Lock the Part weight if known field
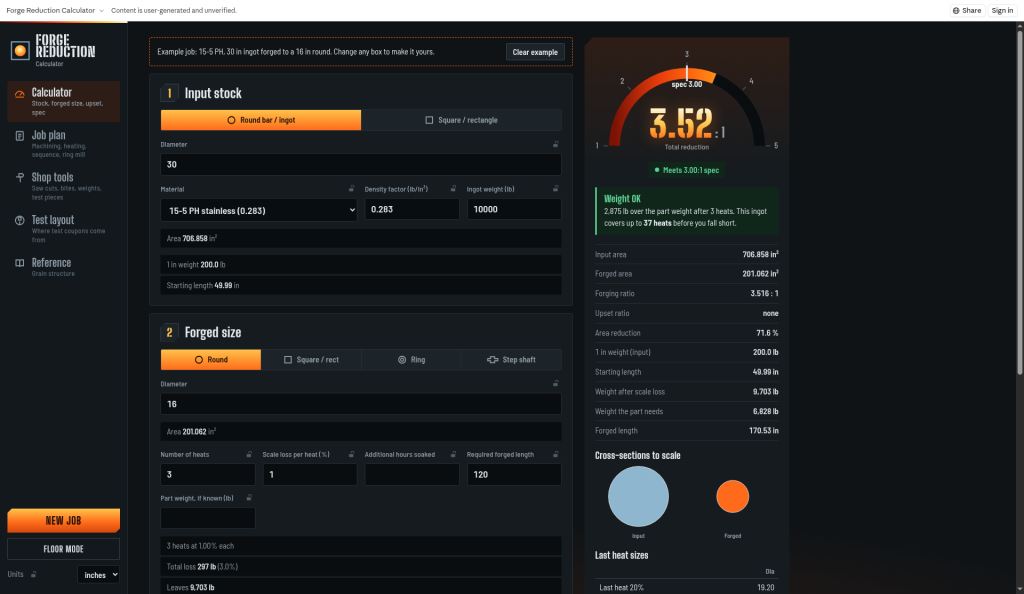The image size is (1024, 594). click(249, 497)
